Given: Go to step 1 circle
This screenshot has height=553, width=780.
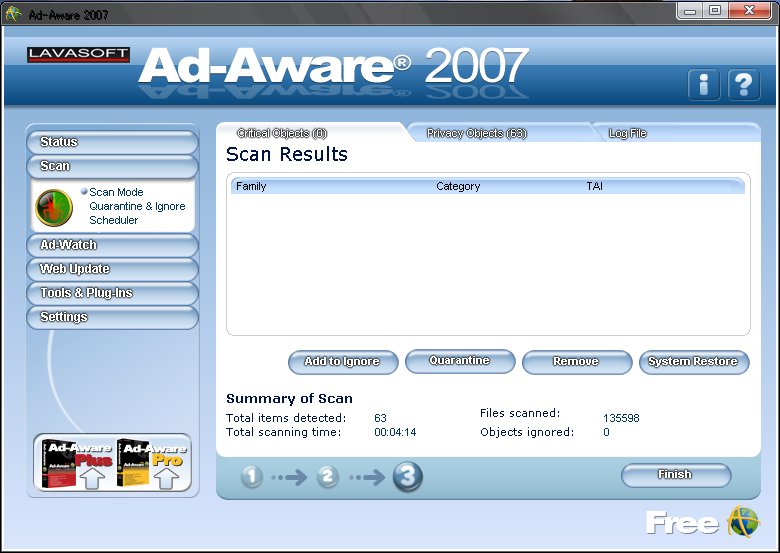Looking at the screenshot, I should click(x=252, y=476).
